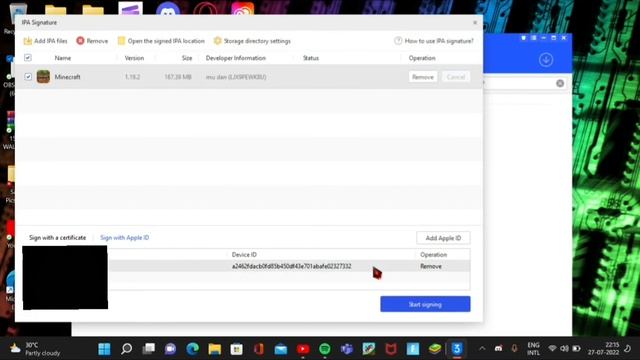
Task: Click the version 1.19.2 cell
Action: click(133, 77)
